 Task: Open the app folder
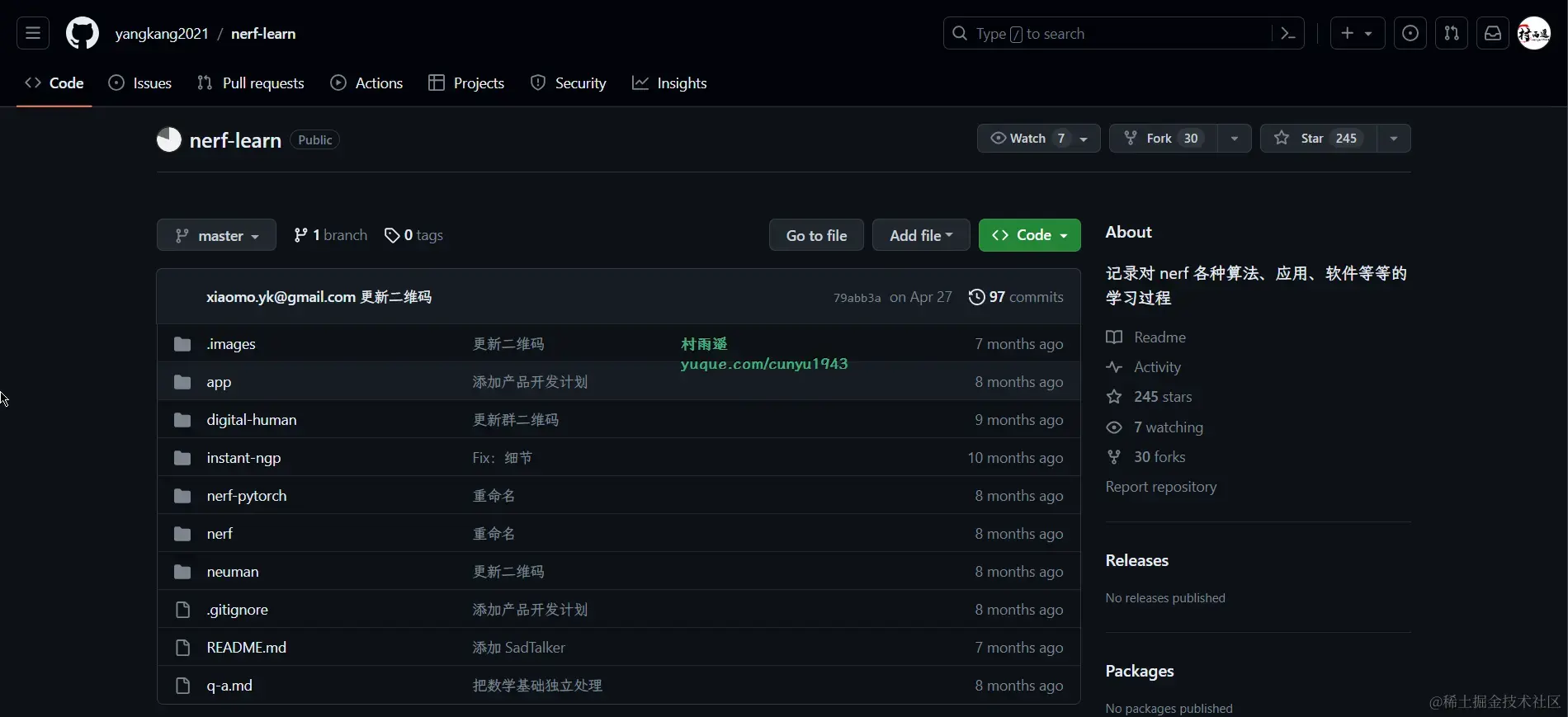click(x=219, y=382)
